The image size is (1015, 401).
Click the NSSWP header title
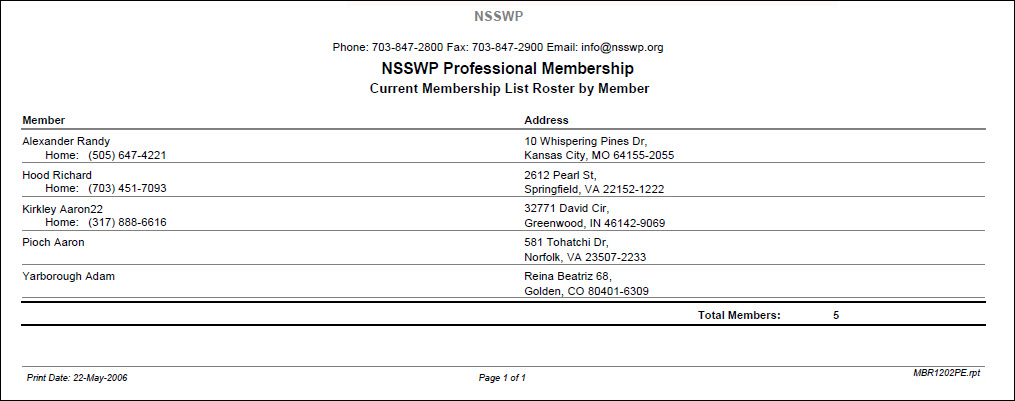[x=499, y=17]
